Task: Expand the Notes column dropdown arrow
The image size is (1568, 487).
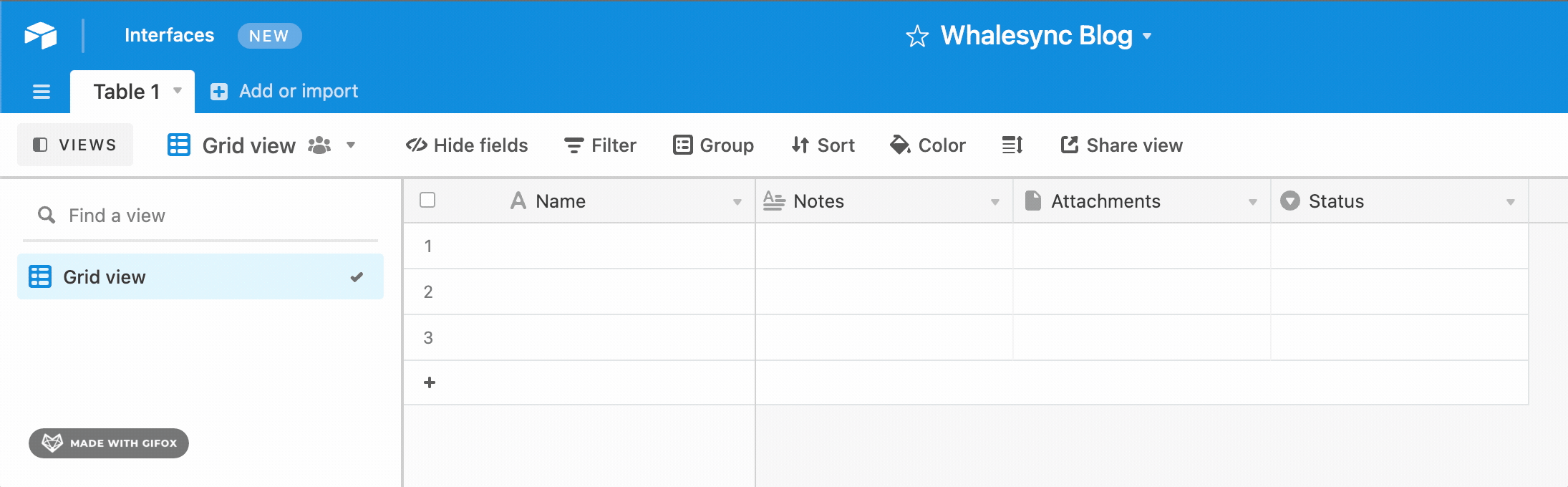Action: click(x=995, y=202)
